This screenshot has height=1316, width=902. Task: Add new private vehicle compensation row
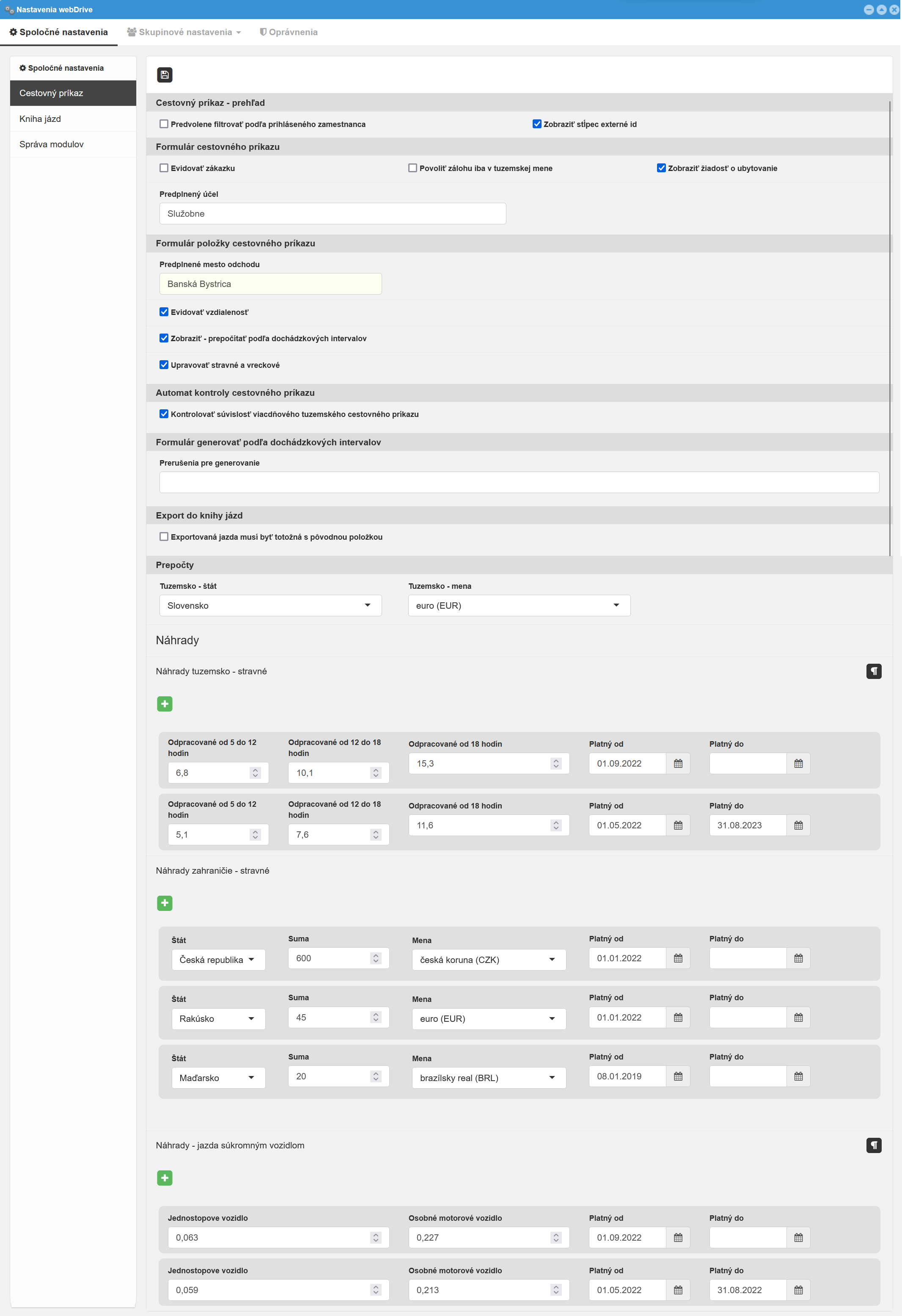pyautogui.click(x=164, y=1178)
